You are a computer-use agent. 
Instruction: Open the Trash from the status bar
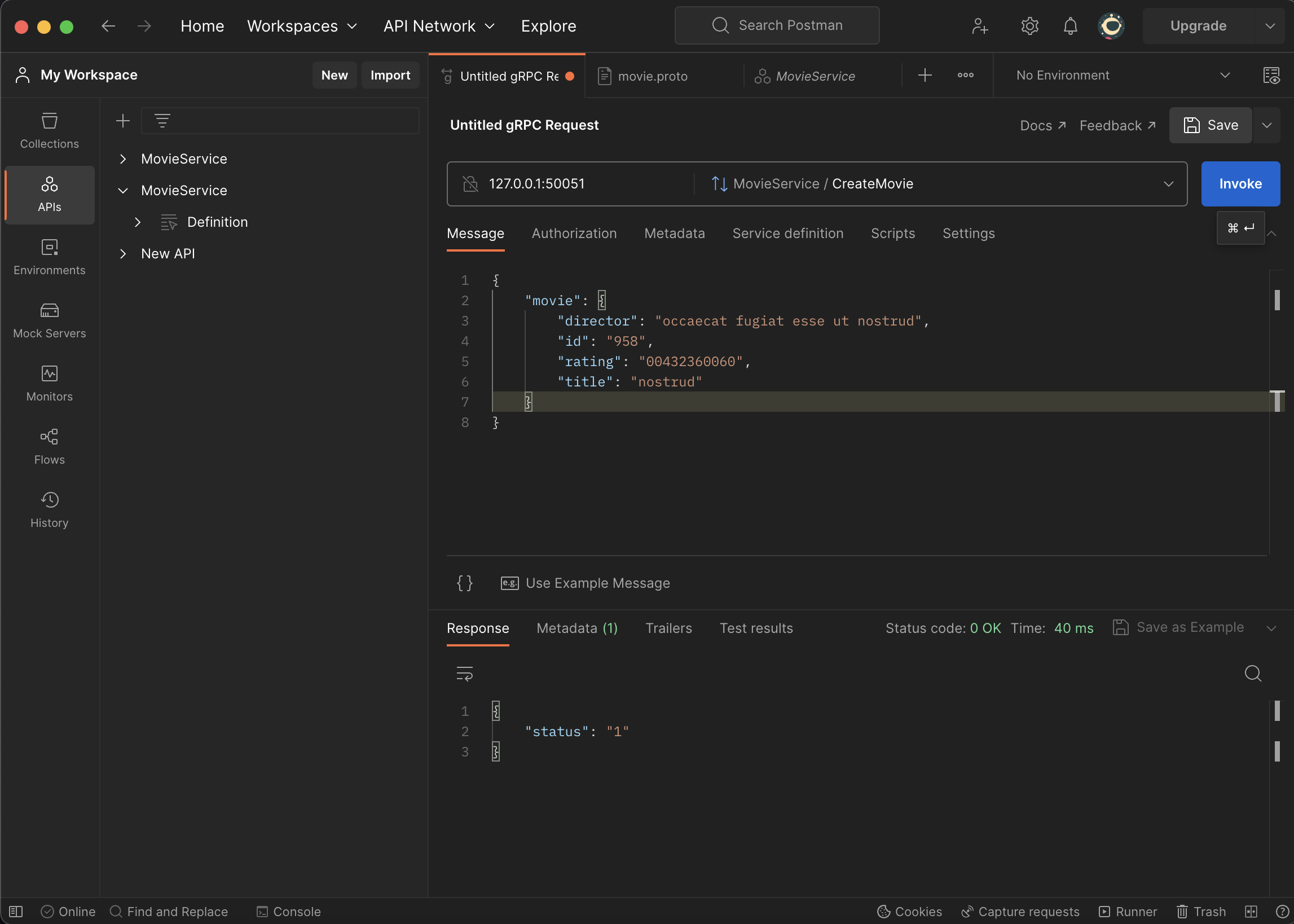coord(1201,911)
